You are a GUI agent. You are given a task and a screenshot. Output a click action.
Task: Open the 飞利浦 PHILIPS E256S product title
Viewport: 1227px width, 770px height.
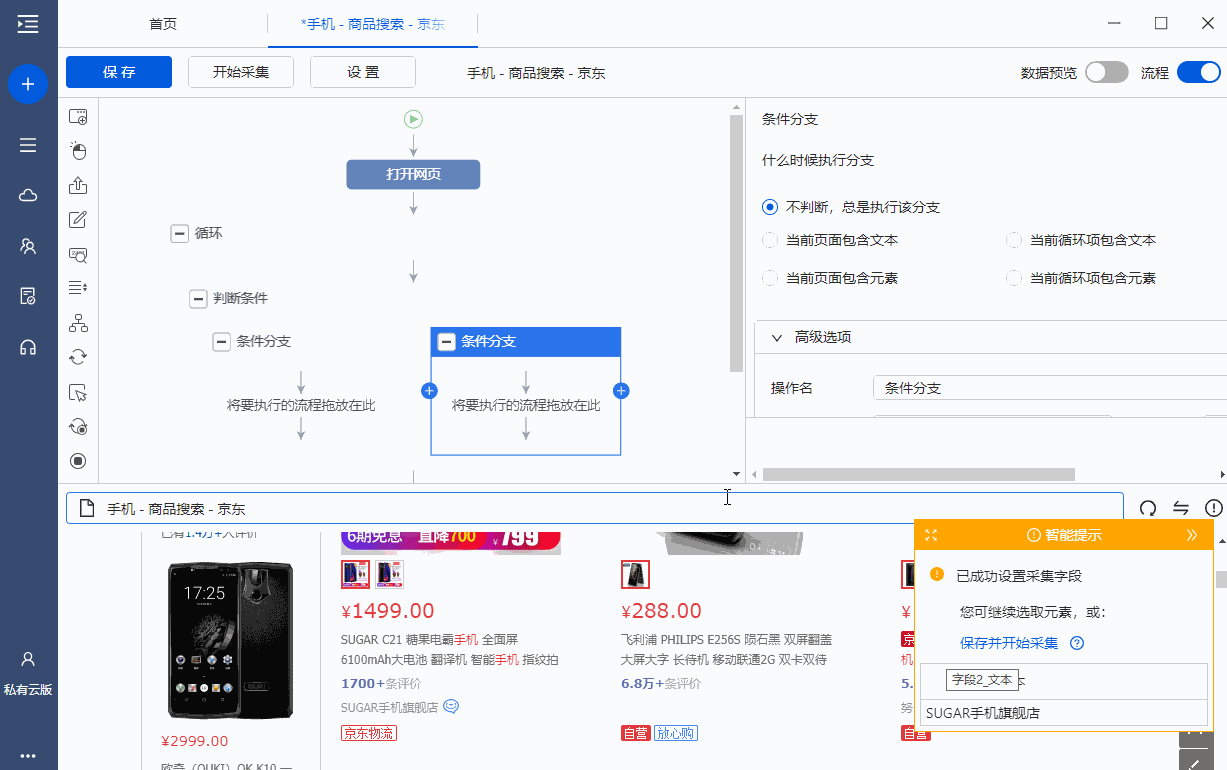[x=724, y=649]
